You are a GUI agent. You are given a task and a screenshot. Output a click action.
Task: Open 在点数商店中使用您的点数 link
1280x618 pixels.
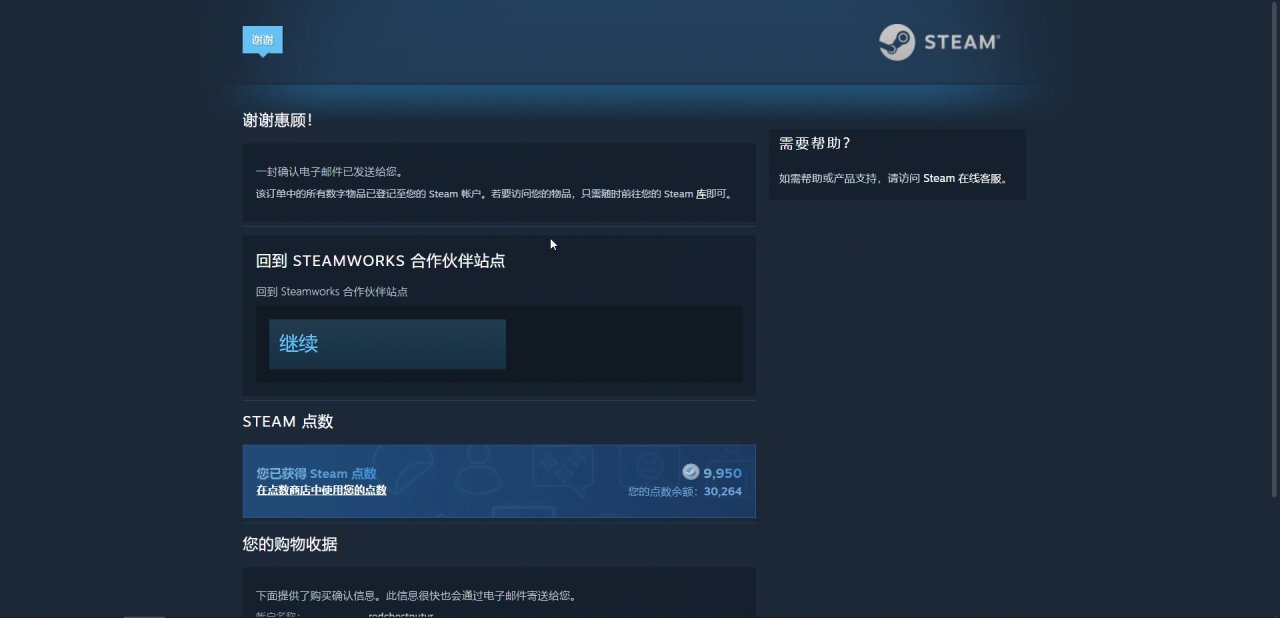click(321, 490)
